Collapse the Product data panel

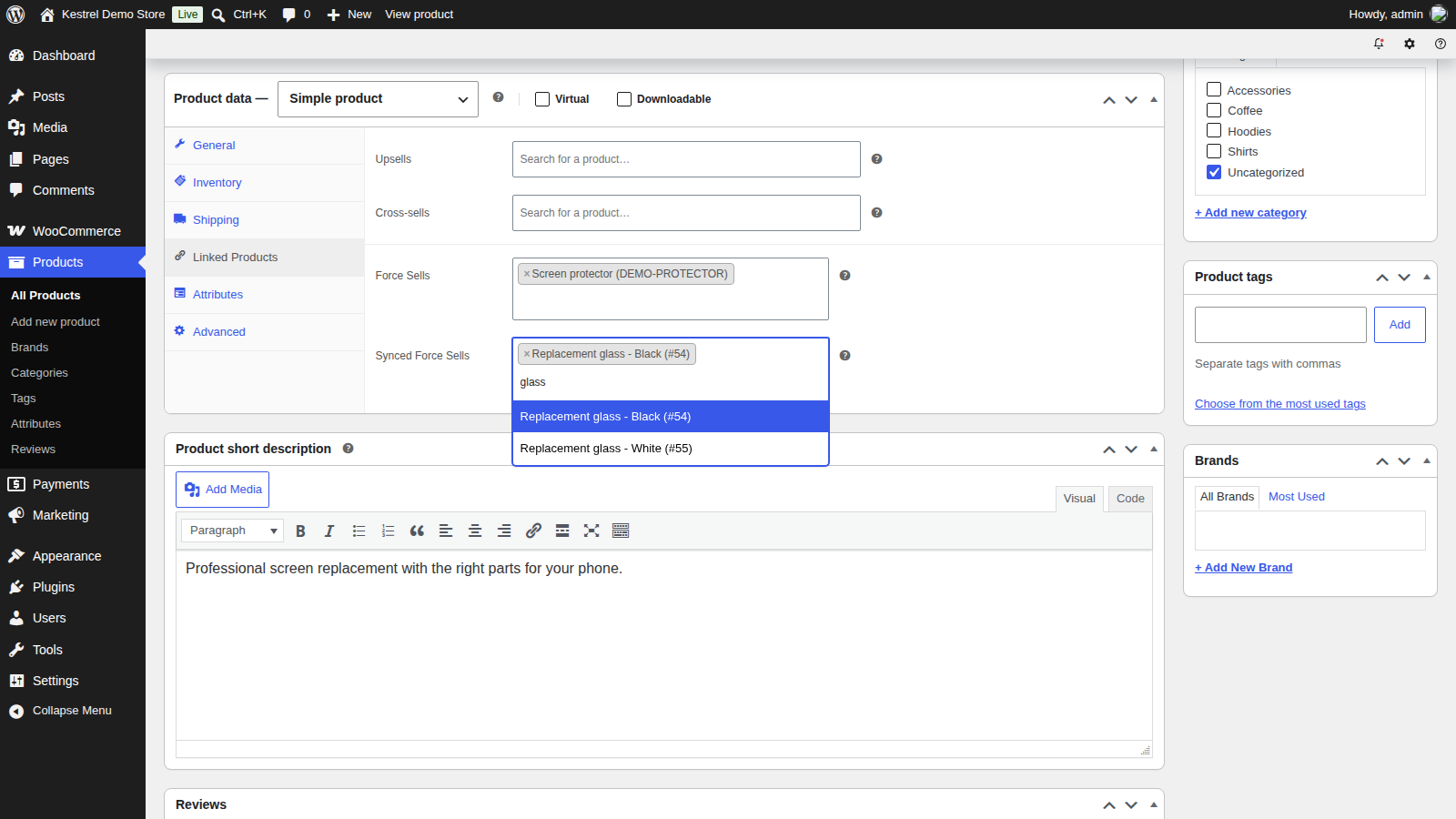pos(1154,99)
